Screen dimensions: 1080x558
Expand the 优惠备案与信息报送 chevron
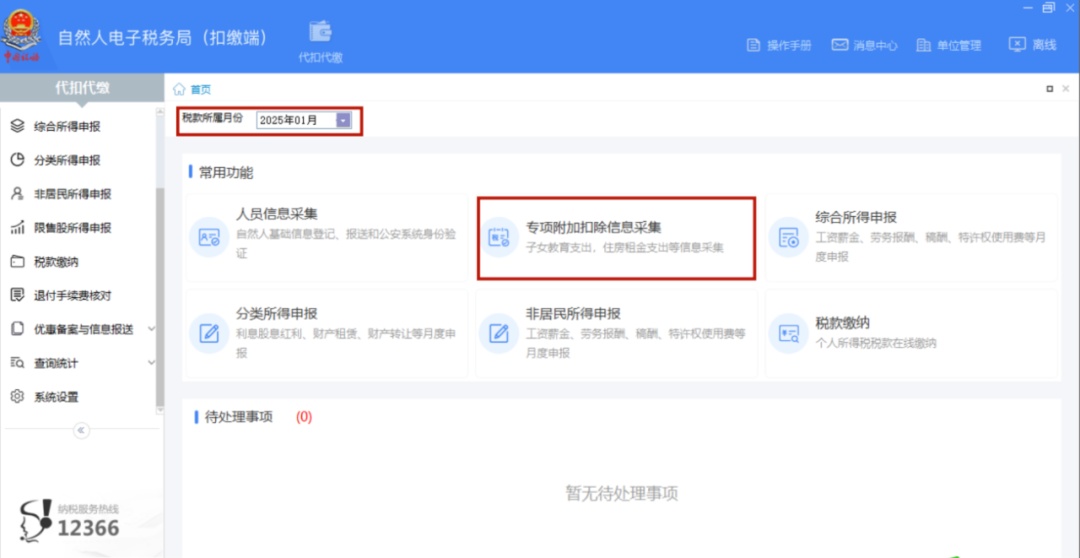(x=152, y=329)
